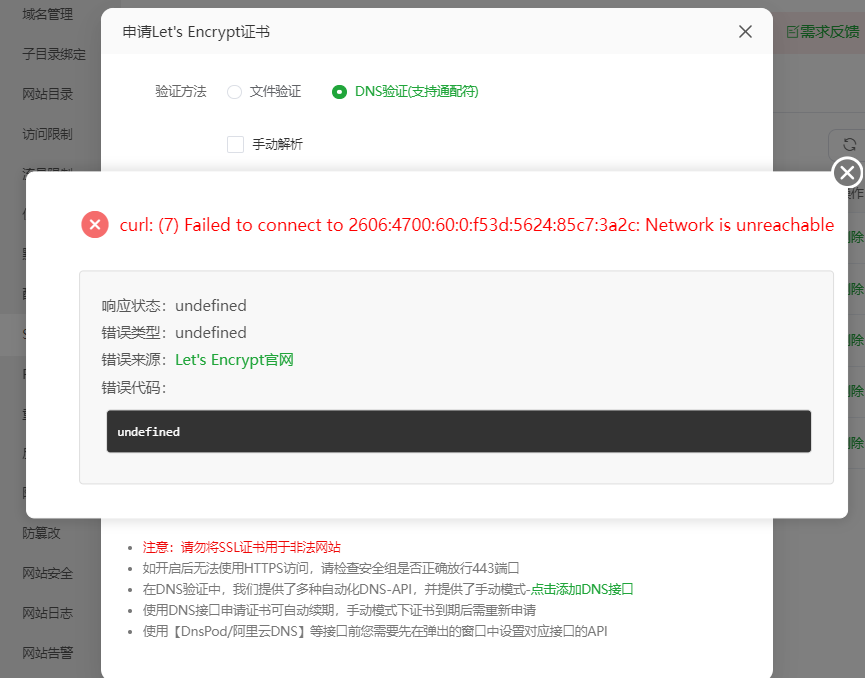
Task: Open 网站安全 in the sidebar
Action: click(47, 573)
